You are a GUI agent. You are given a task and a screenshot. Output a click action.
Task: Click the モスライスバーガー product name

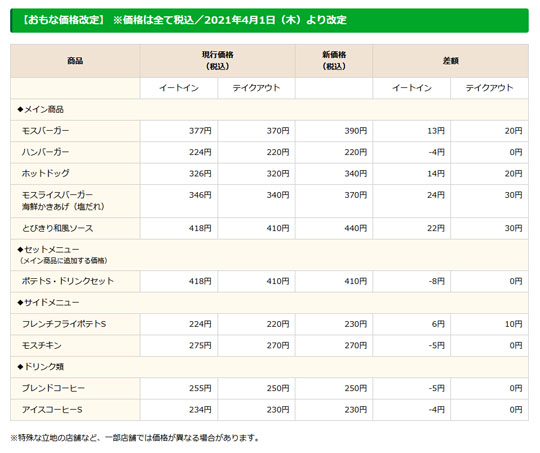[63, 200]
